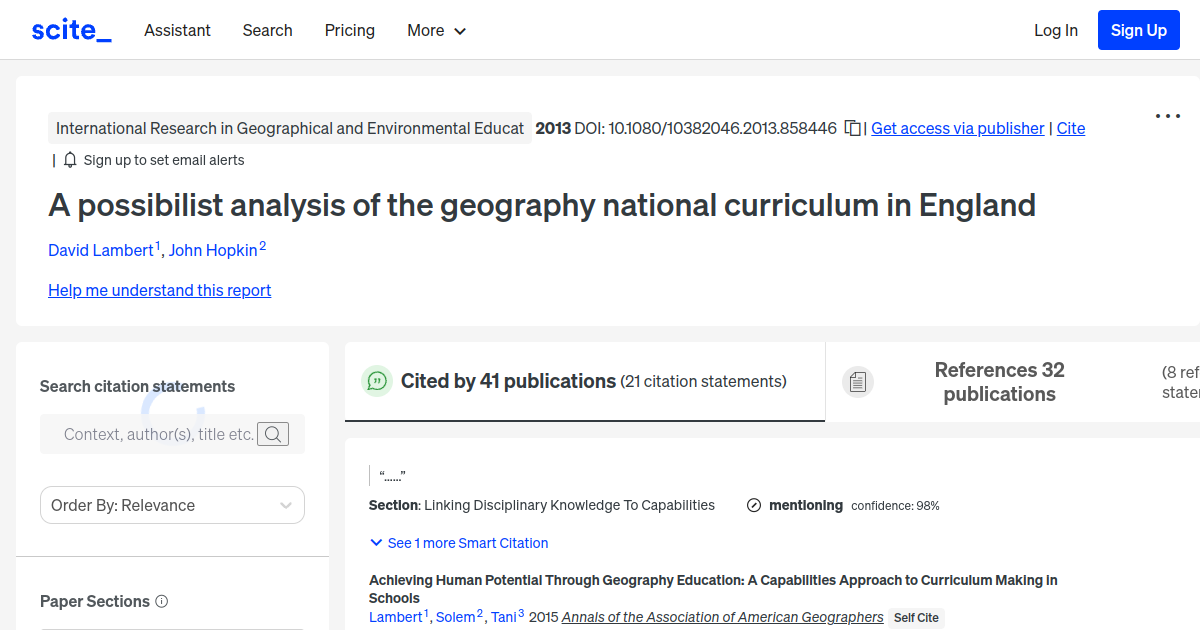Viewport: 1200px width, 630px height.
Task: Expand See 1 more Smart Citation
Action: click(x=458, y=543)
